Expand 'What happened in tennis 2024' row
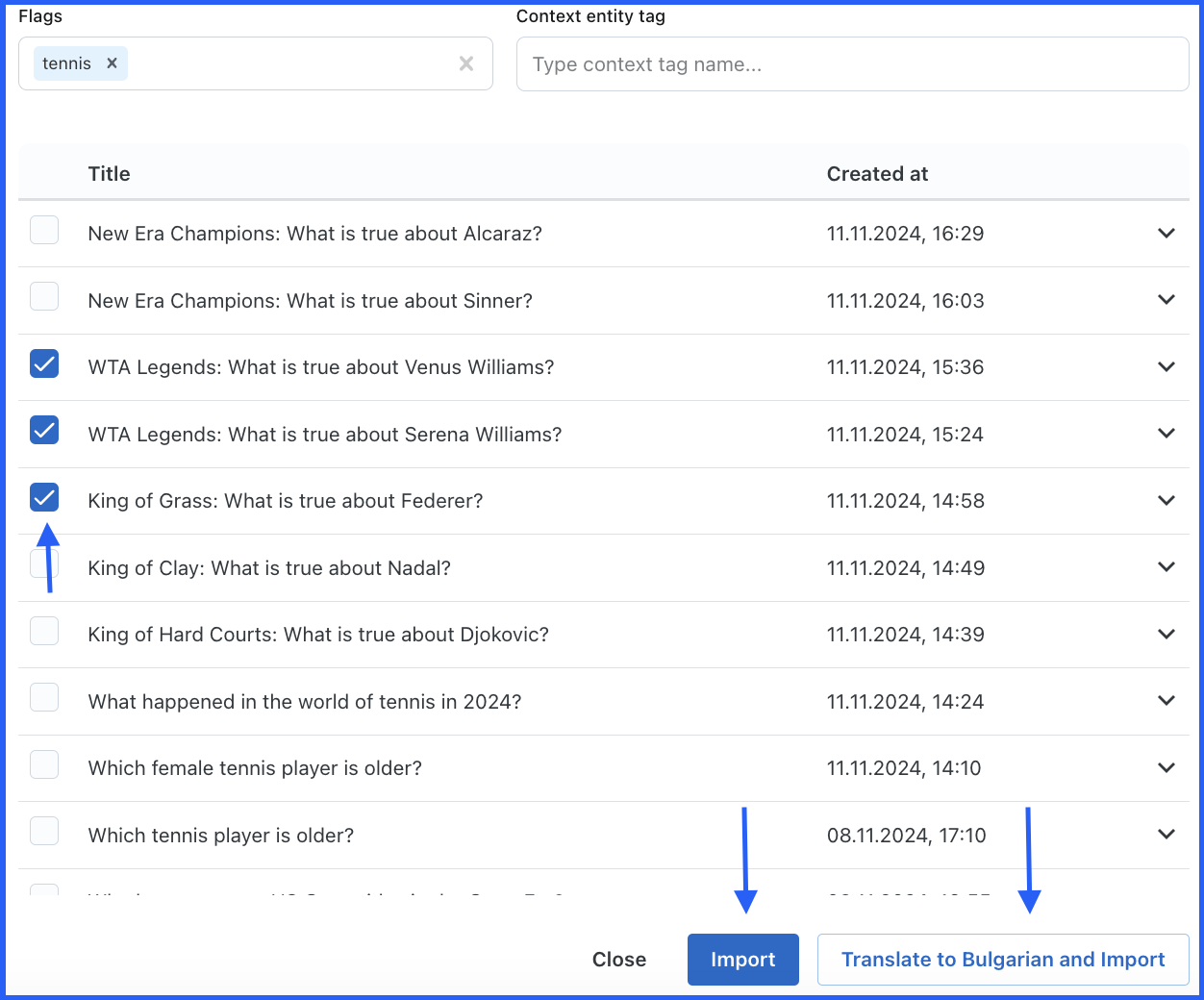Viewport: 1204px width, 1000px height. coord(1166,701)
